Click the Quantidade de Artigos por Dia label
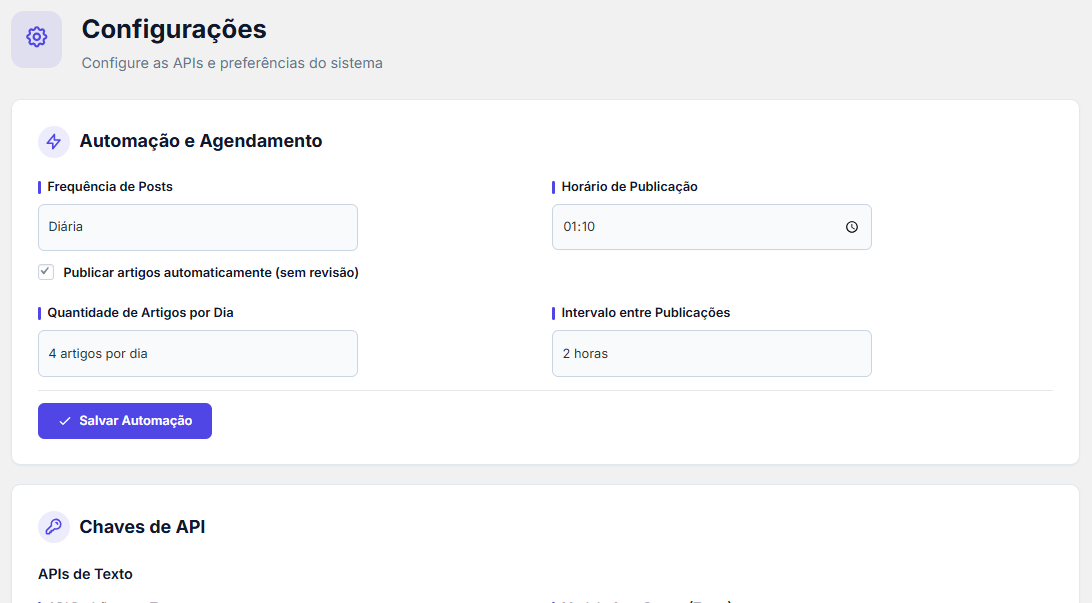 click(140, 313)
